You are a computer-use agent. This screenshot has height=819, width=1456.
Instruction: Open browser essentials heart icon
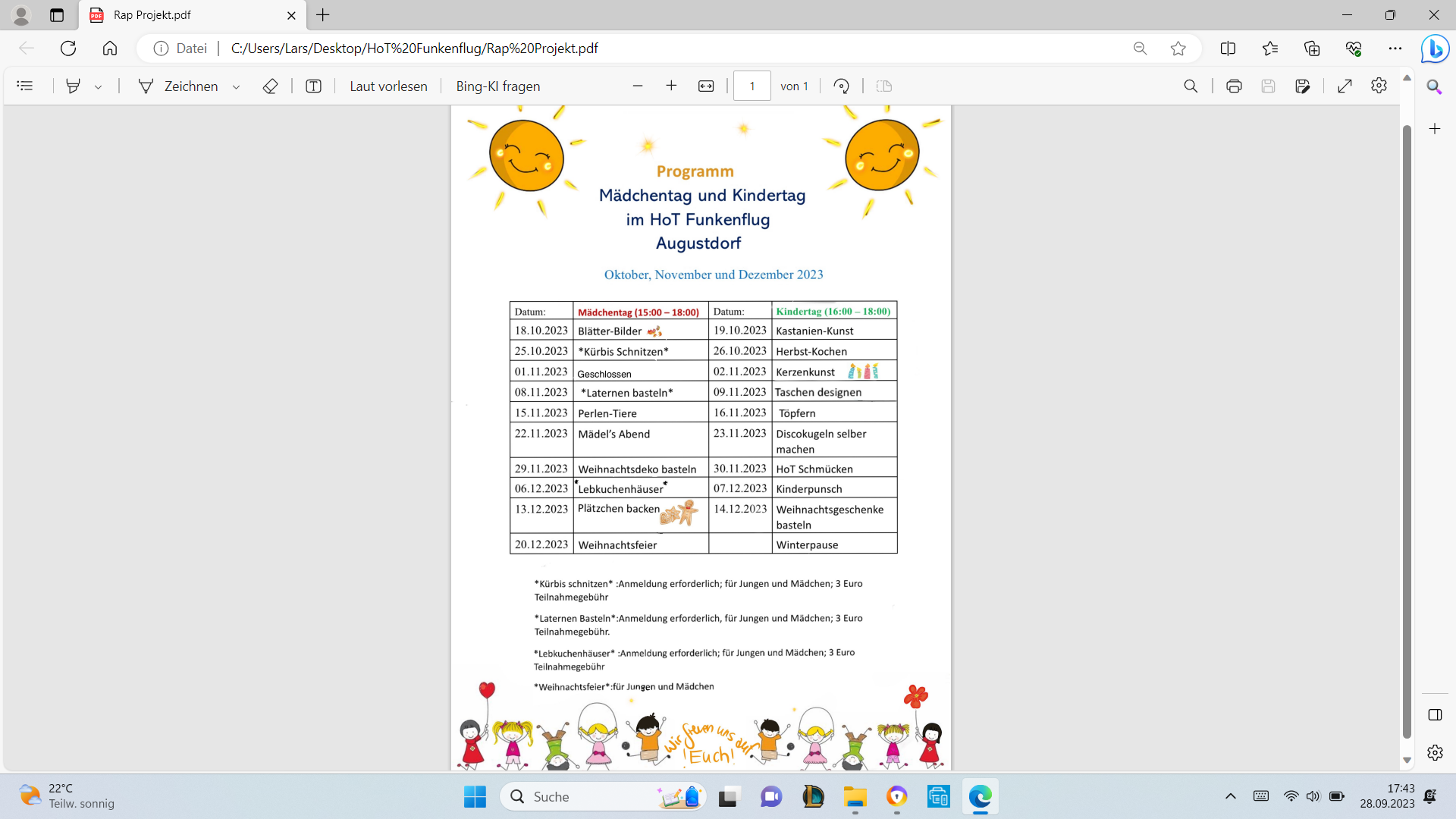tap(1354, 49)
